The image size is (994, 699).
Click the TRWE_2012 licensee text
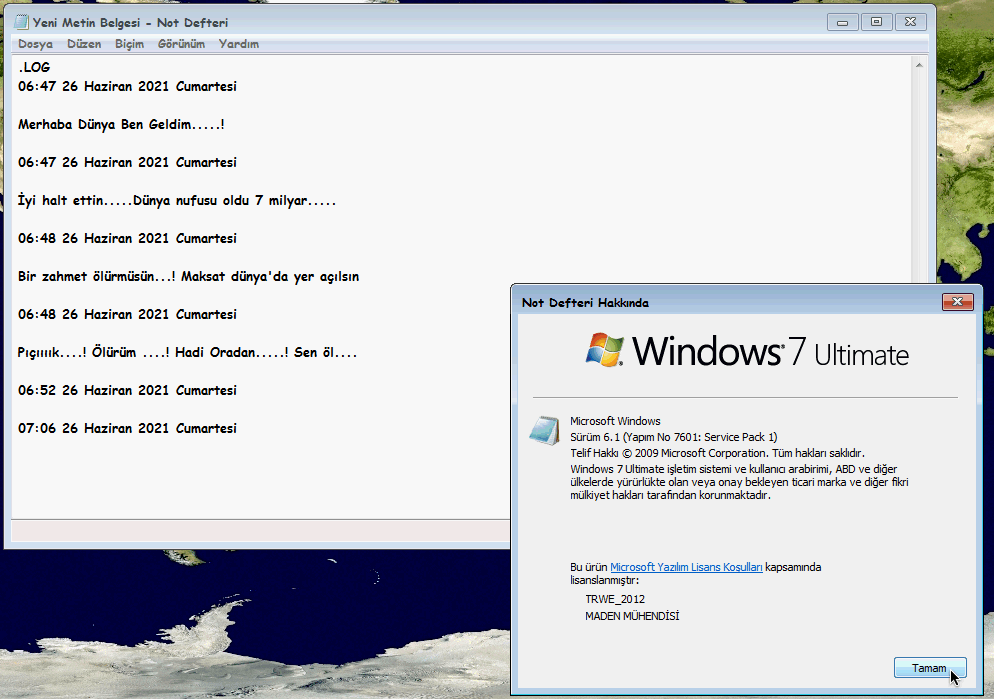coord(615,599)
